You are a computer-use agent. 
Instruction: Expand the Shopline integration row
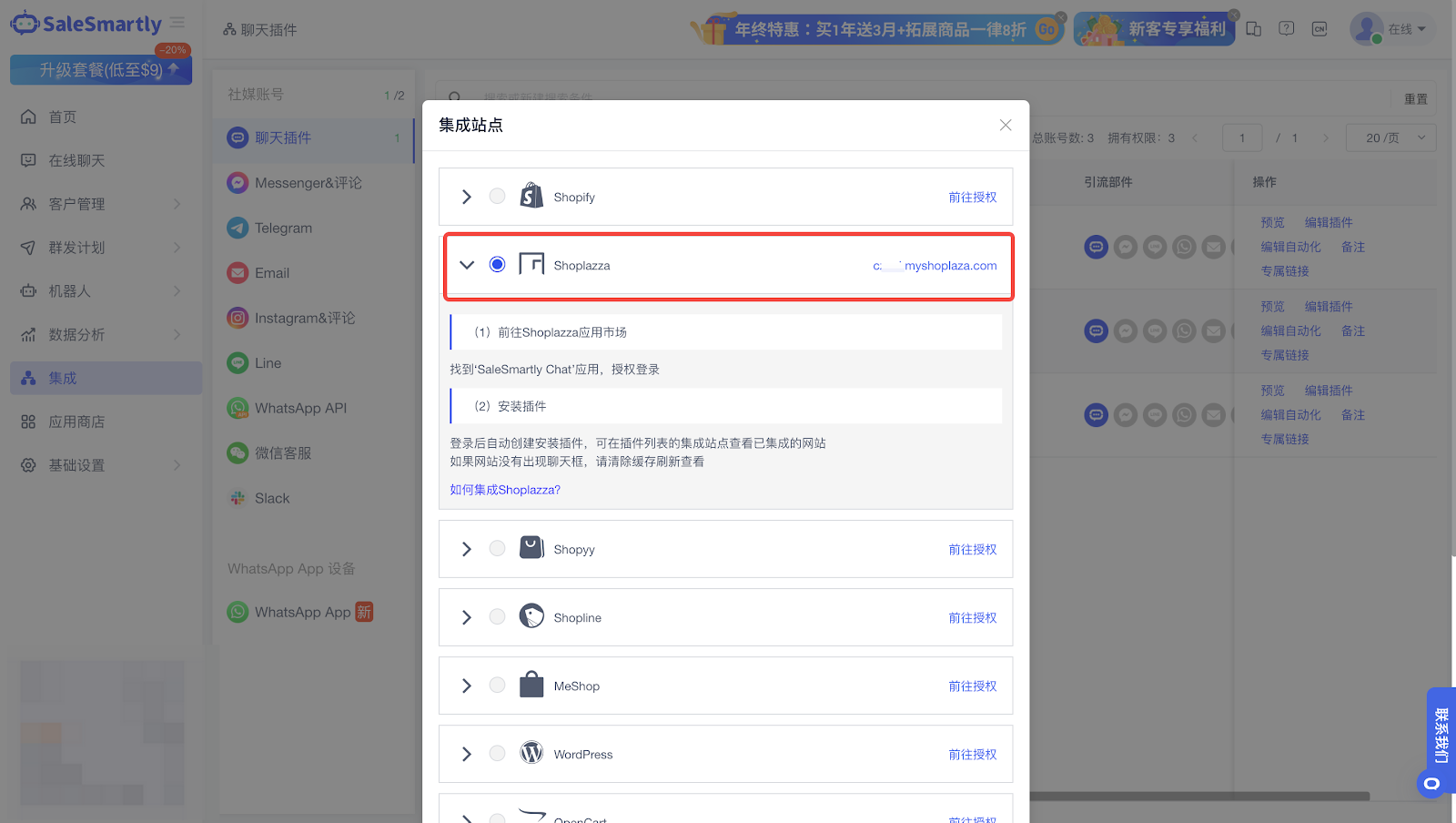click(x=467, y=617)
